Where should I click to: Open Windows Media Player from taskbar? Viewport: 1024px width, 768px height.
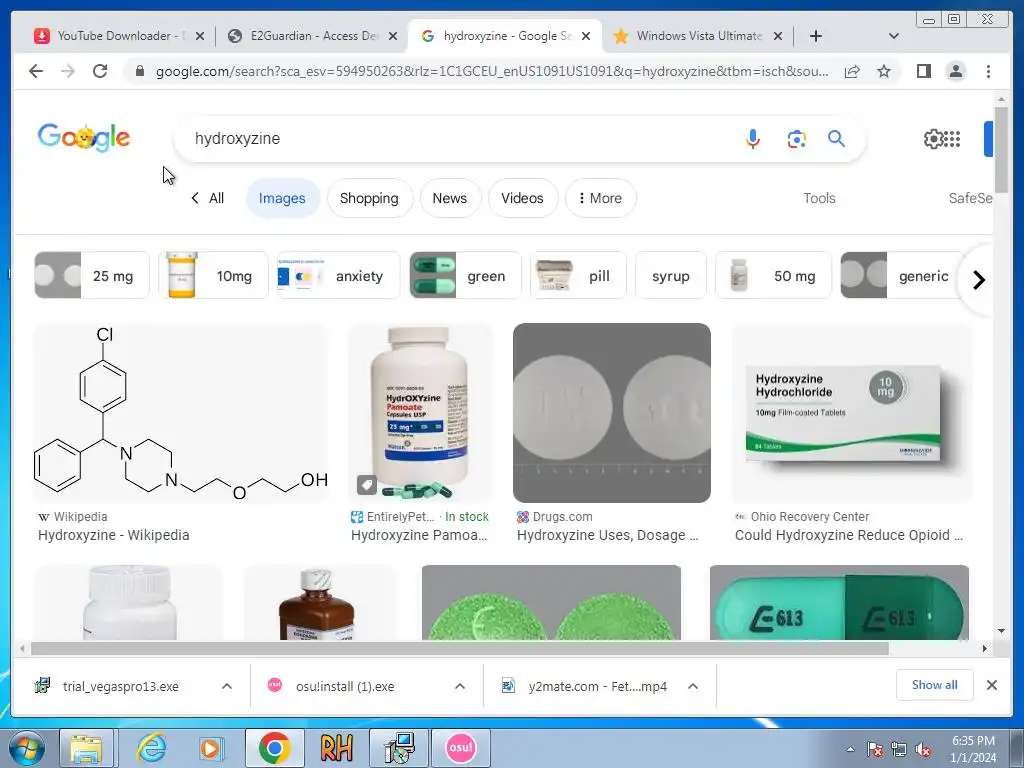[212, 748]
